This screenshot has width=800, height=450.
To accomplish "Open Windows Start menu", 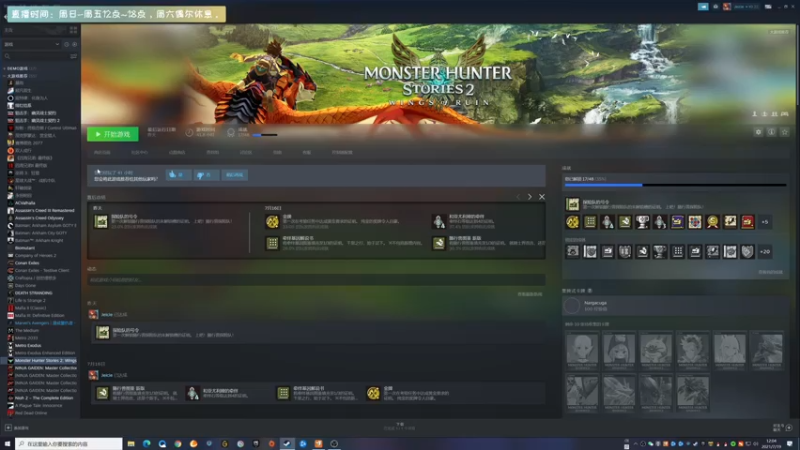I will (x=7, y=444).
